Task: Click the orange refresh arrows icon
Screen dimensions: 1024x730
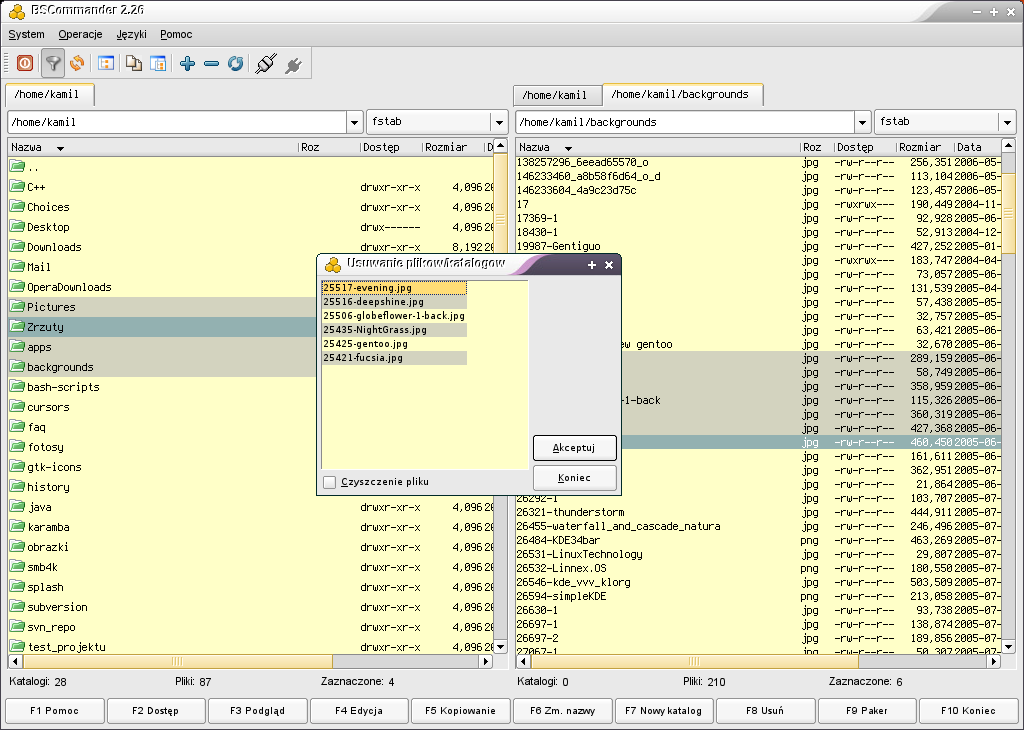Action: 77,63
